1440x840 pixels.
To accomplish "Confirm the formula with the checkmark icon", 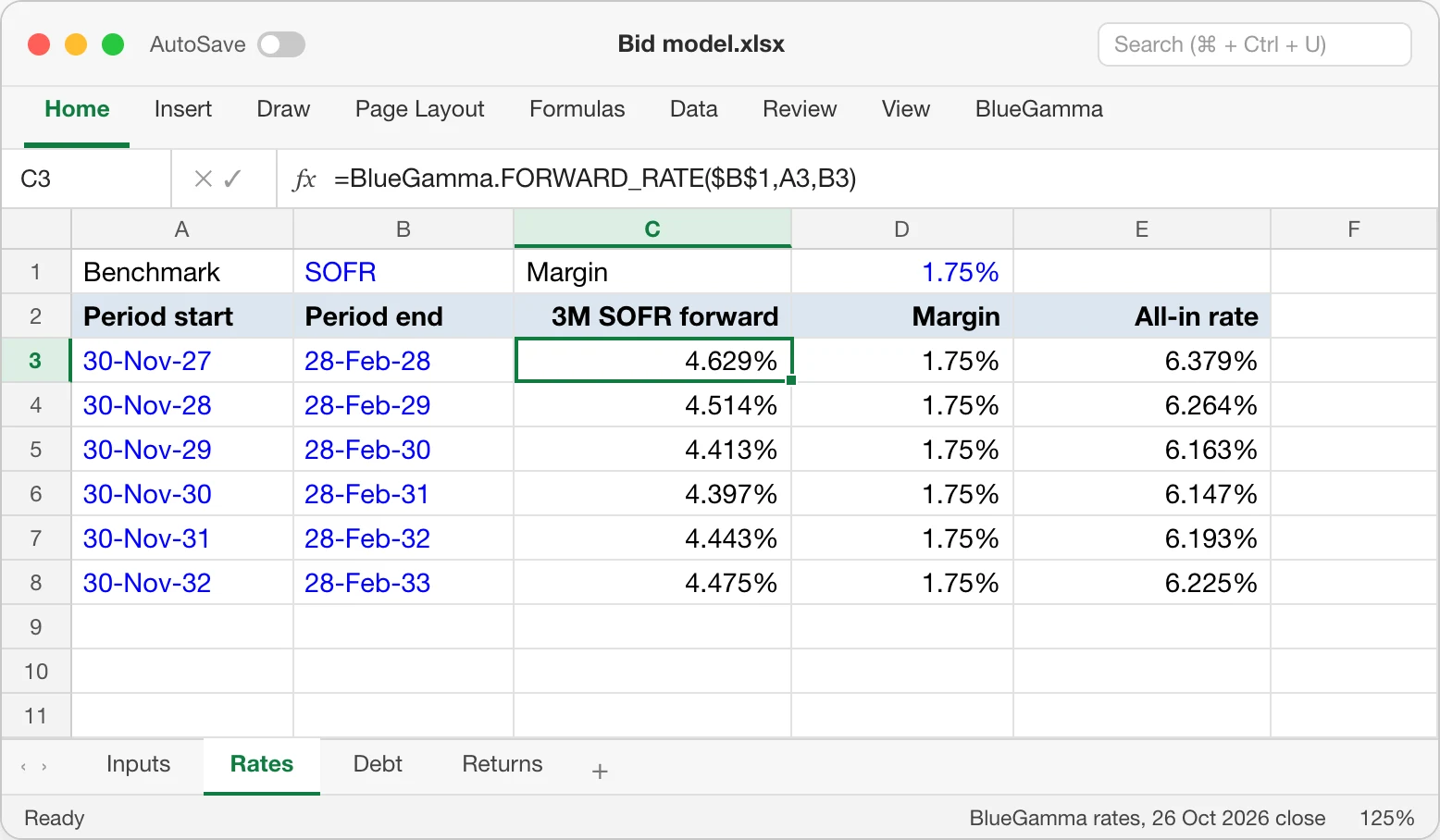I will pos(232,179).
